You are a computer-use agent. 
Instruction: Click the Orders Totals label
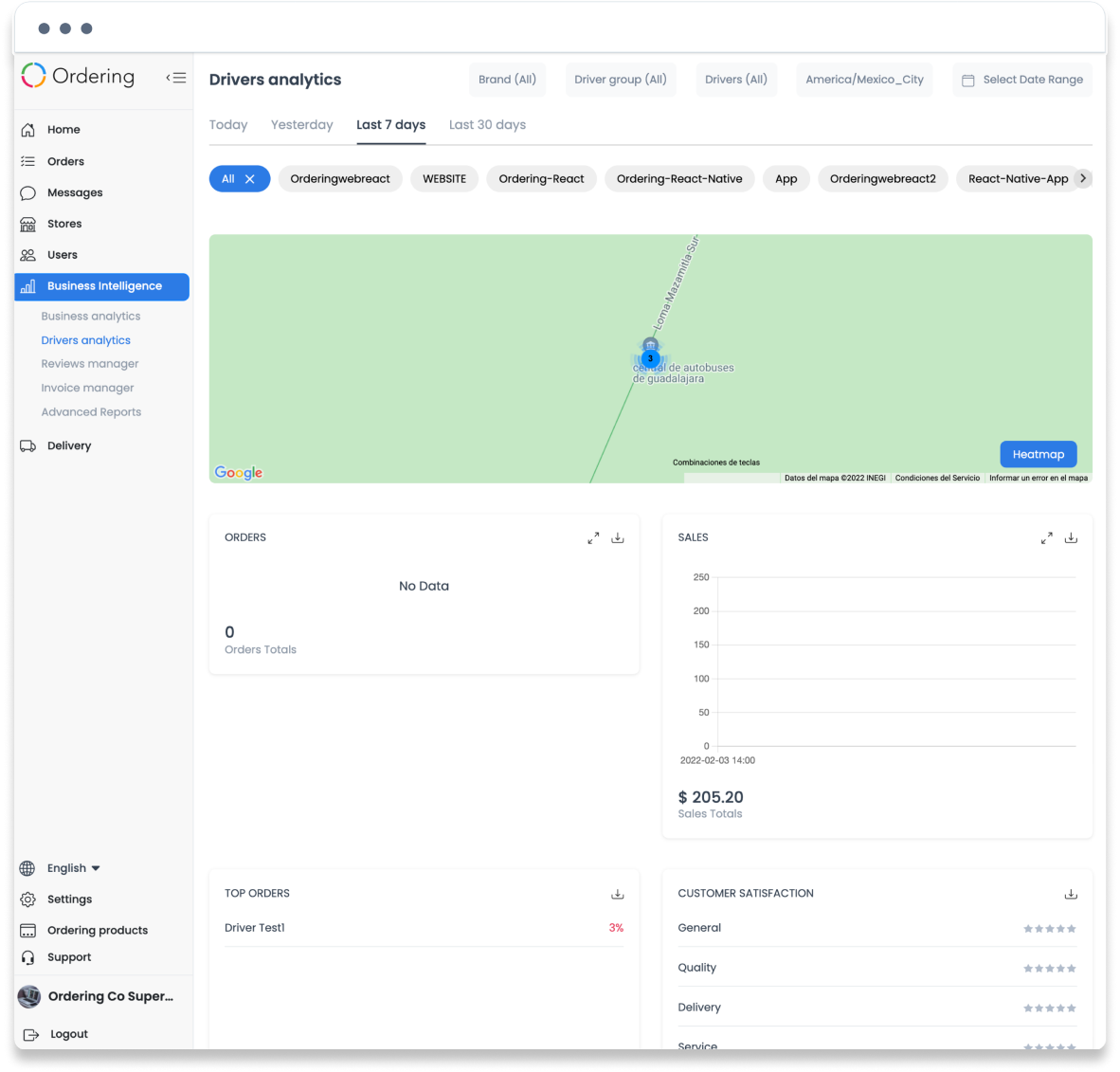[x=260, y=649]
